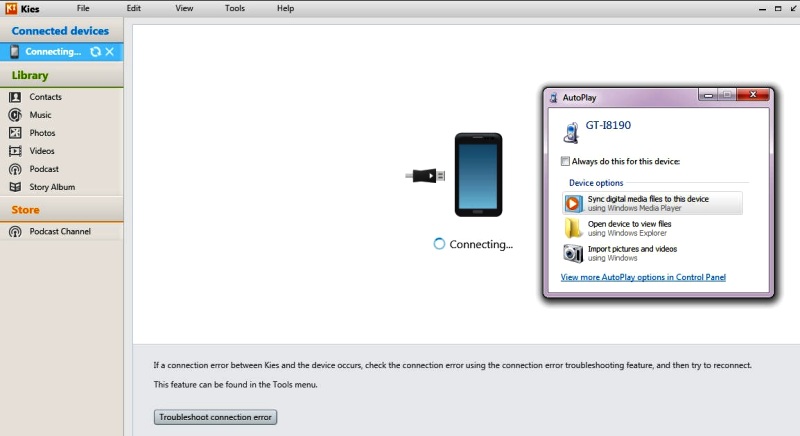Click the Connected devices header
Image resolution: width=800 pixels, height=436 pixels.
60,31
